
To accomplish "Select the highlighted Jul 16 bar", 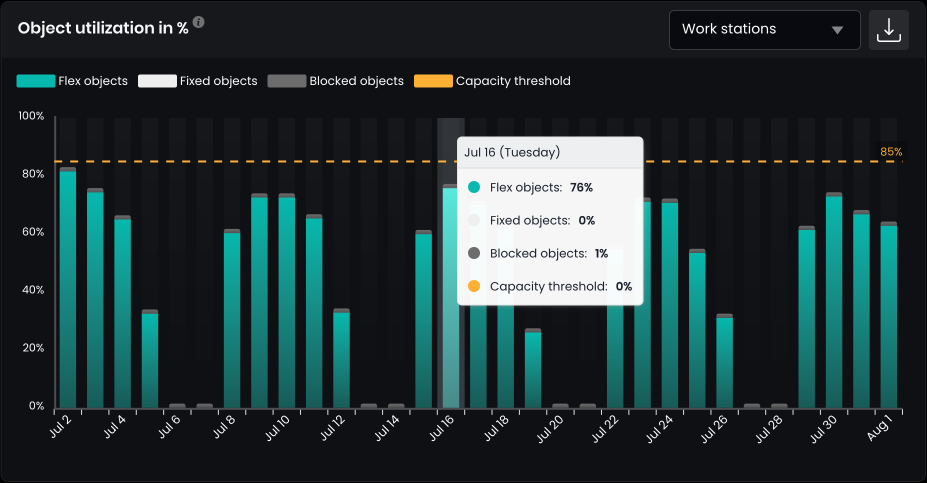I will click(x=450, y=300).
